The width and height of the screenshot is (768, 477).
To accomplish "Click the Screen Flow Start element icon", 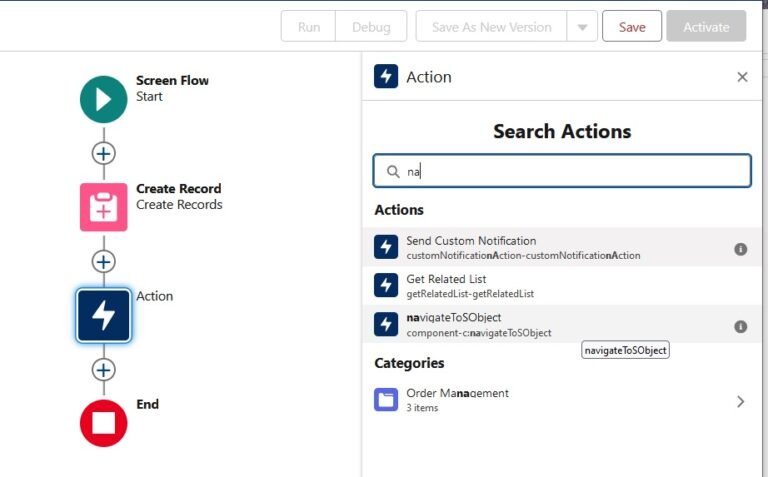I will 103,99.
